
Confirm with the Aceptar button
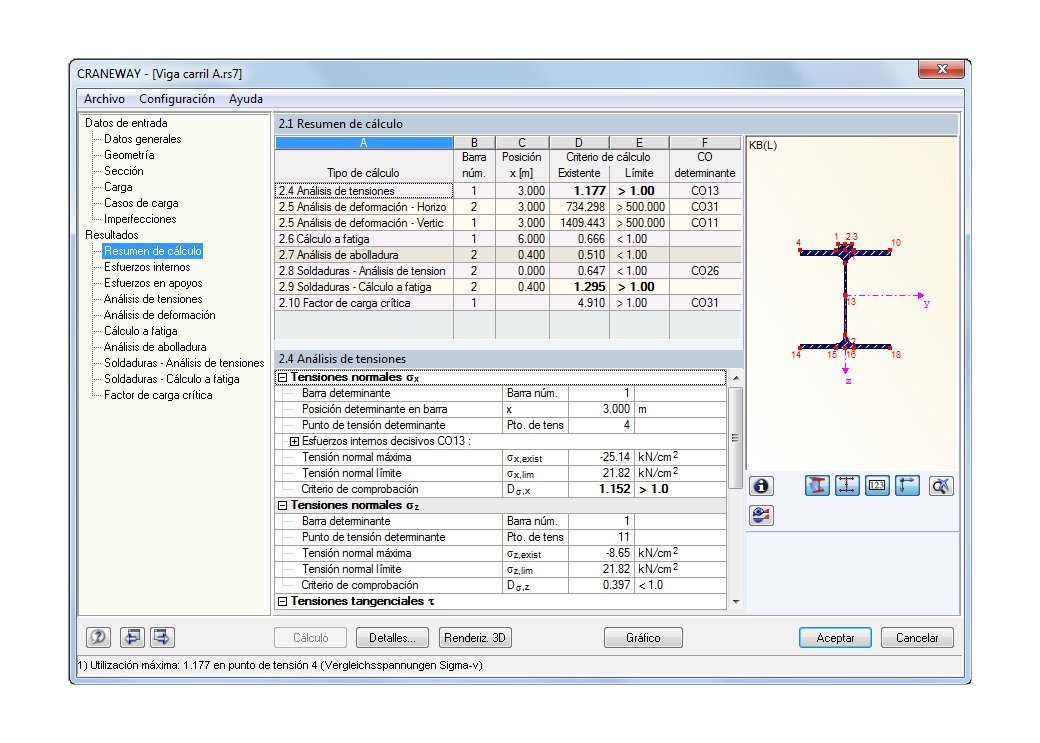tap(835, 638)
